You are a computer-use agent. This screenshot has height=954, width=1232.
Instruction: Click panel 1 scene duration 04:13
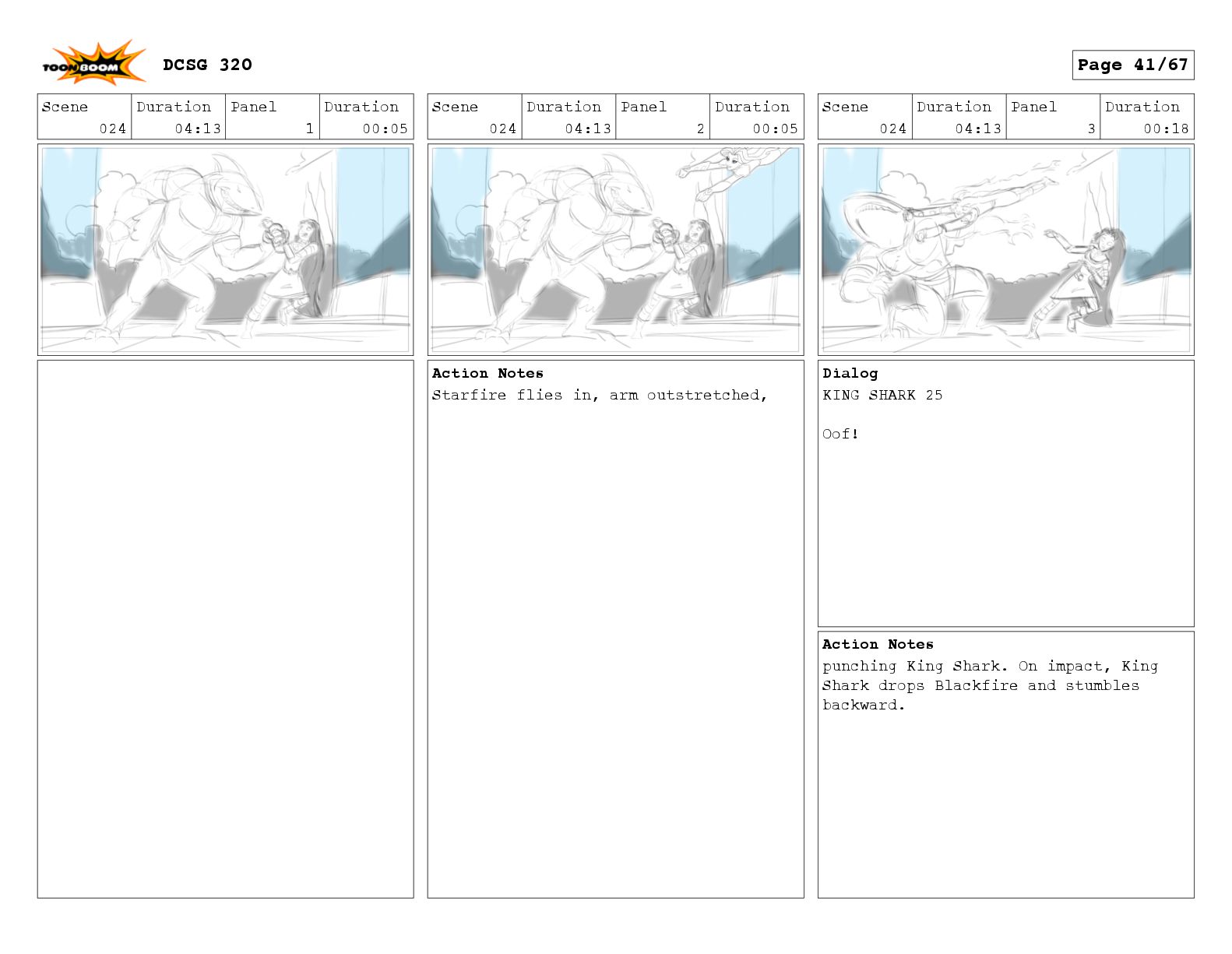point(198,128)
